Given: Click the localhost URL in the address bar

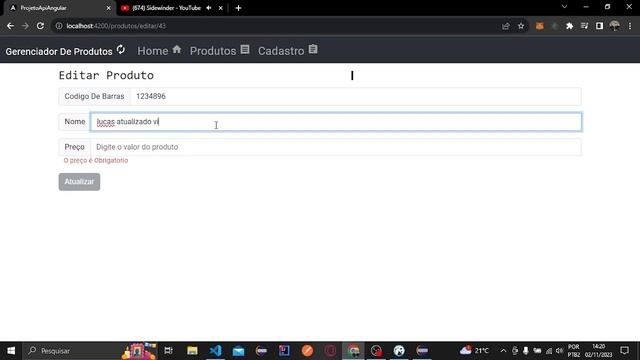Looking at the screenshot, I should (116, 26).
